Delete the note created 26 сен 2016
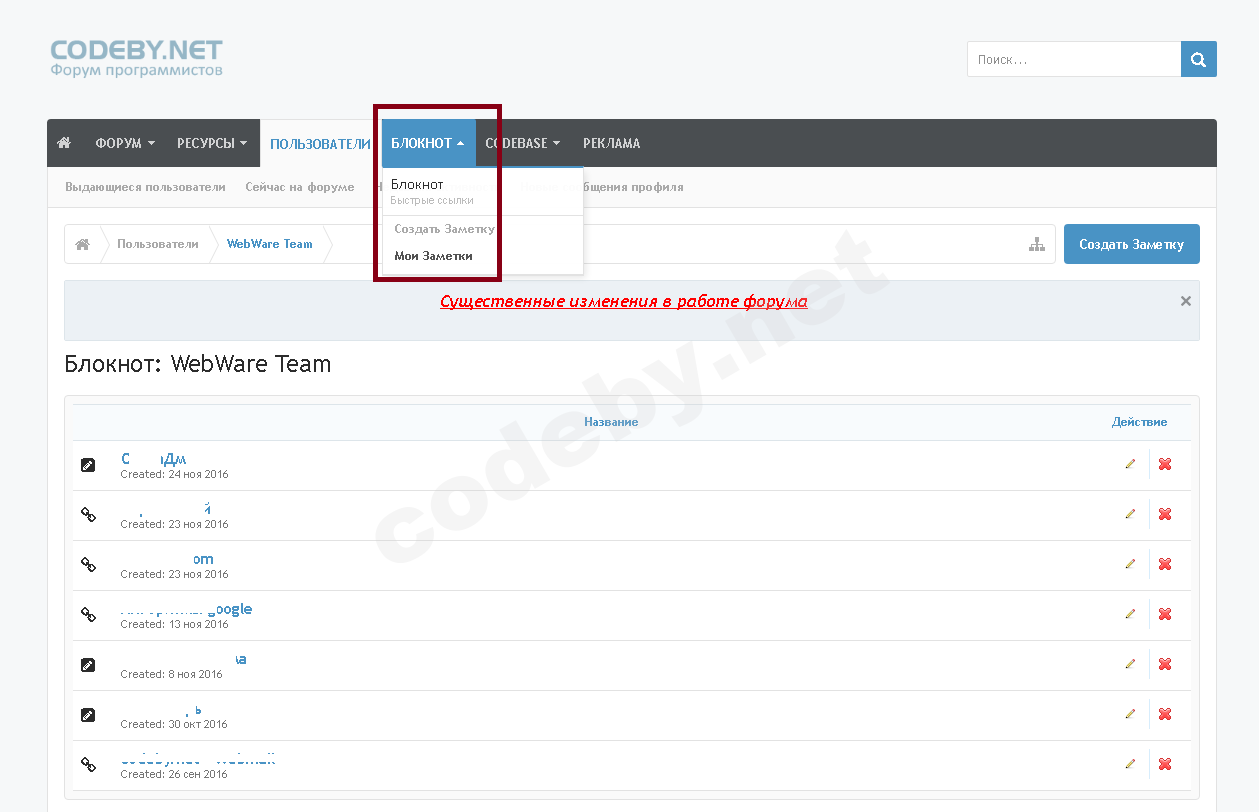 (1165, 764)
